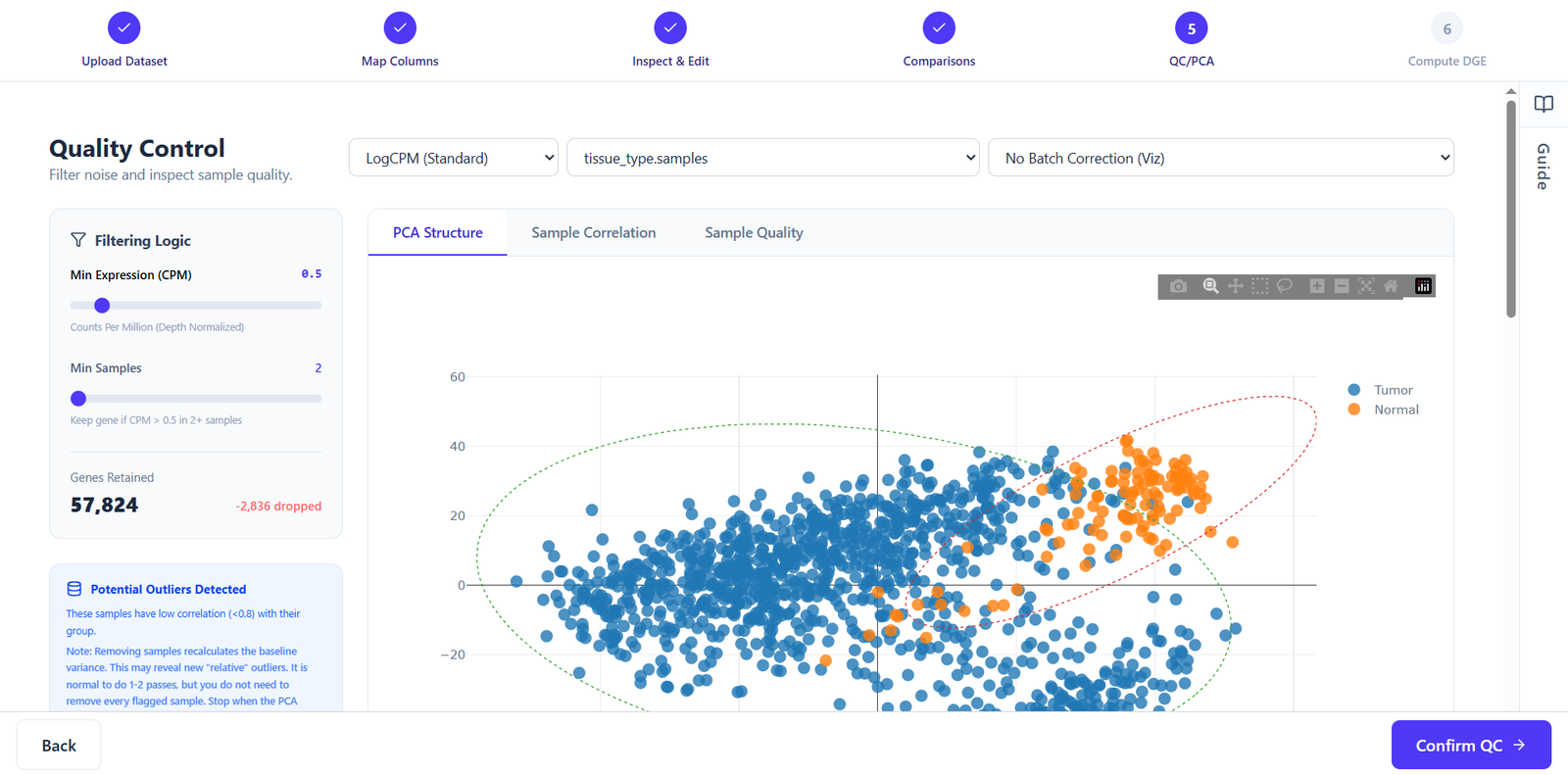Screen dimensions: 1568x775
Task: Toggle Tumor series in the legend
Action: (x=1381, y=390)
